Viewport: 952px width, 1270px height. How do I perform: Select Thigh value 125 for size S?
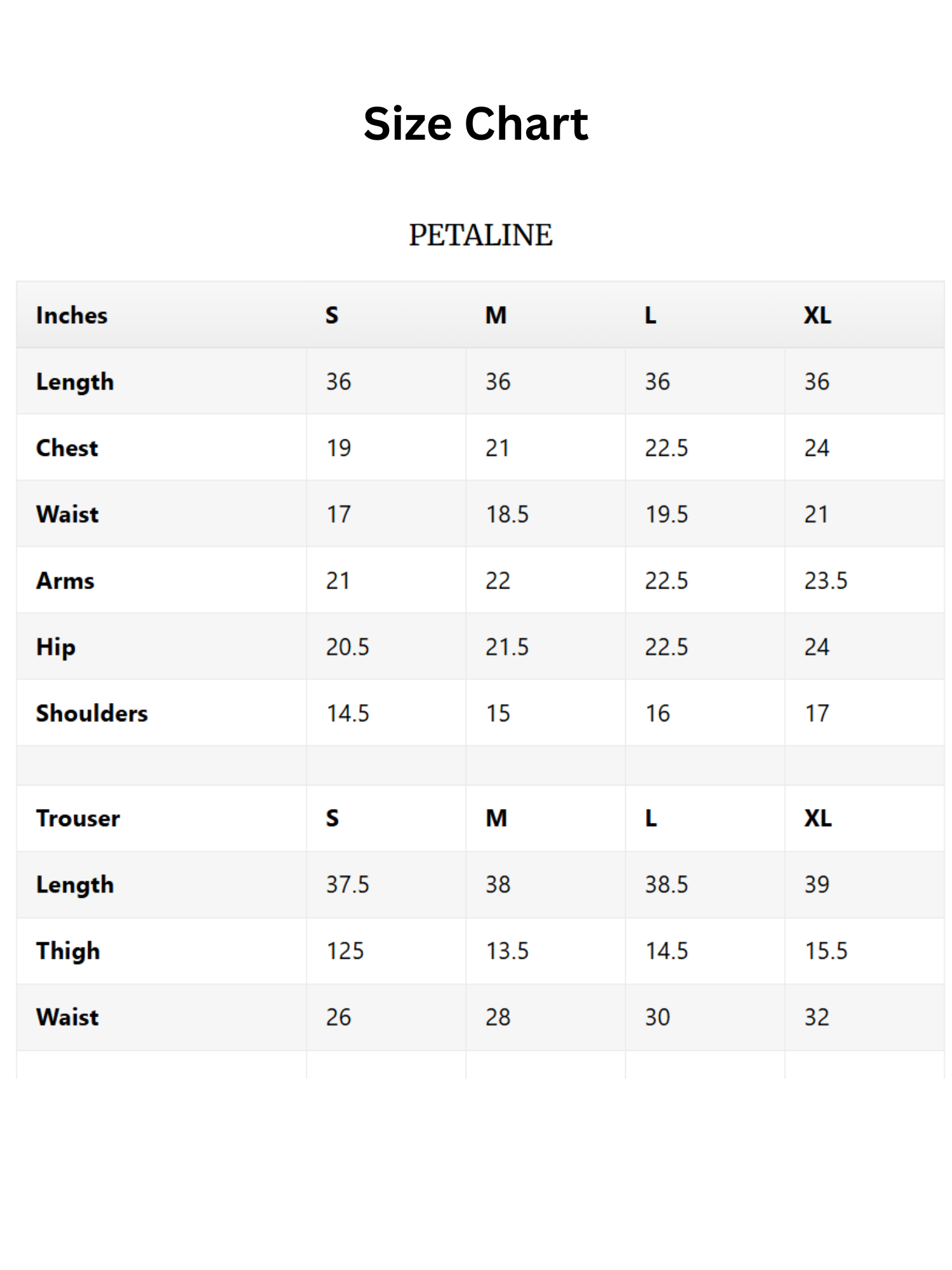(x=345, y=951)
